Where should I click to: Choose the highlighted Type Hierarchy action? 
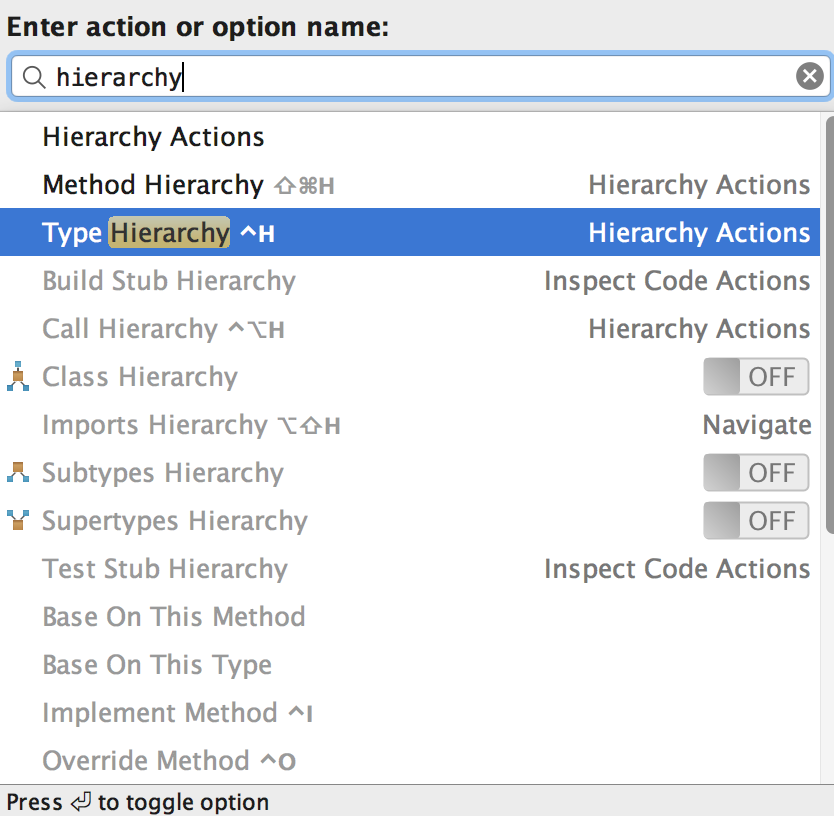coord(136,233)
